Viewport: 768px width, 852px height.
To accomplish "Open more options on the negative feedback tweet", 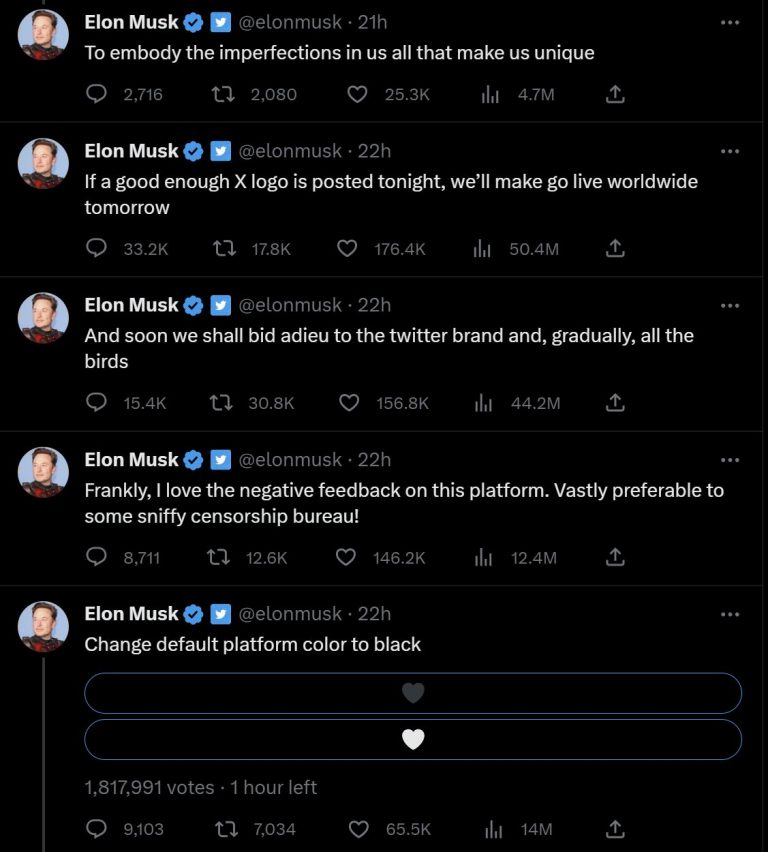I will (729, 459).
